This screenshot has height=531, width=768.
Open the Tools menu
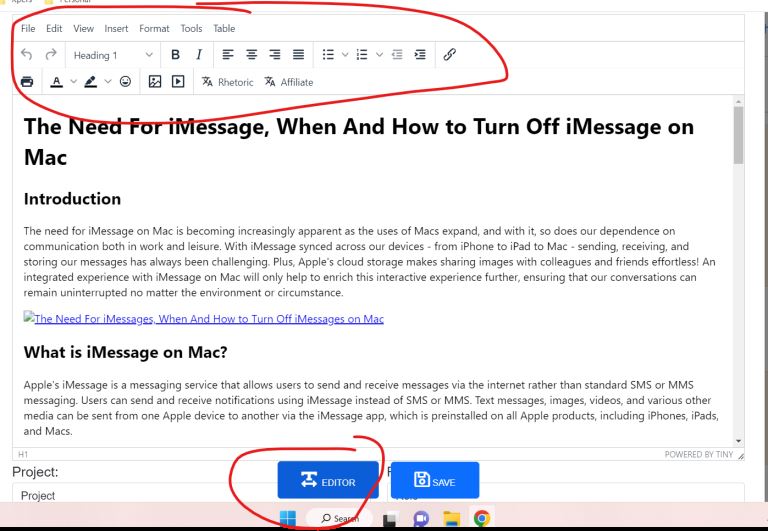tap(191, 28)
